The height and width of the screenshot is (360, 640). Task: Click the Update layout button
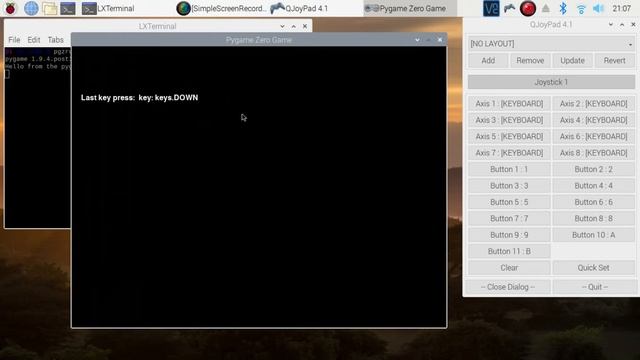(x=572, y=60)
